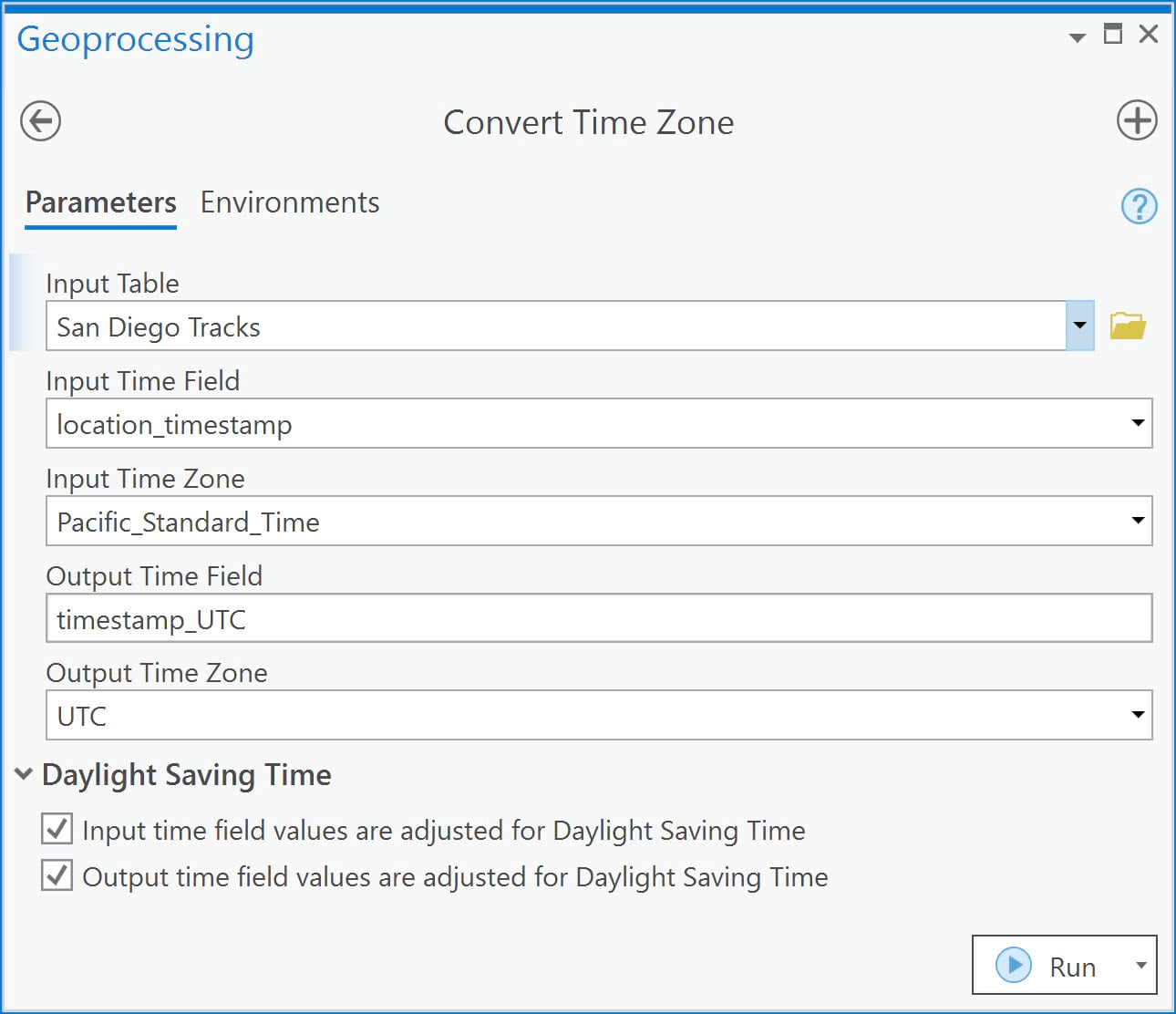1176x1014 pixels.
Task: Open the Input Time Zone dropdown
Action: pos(1137,521)
